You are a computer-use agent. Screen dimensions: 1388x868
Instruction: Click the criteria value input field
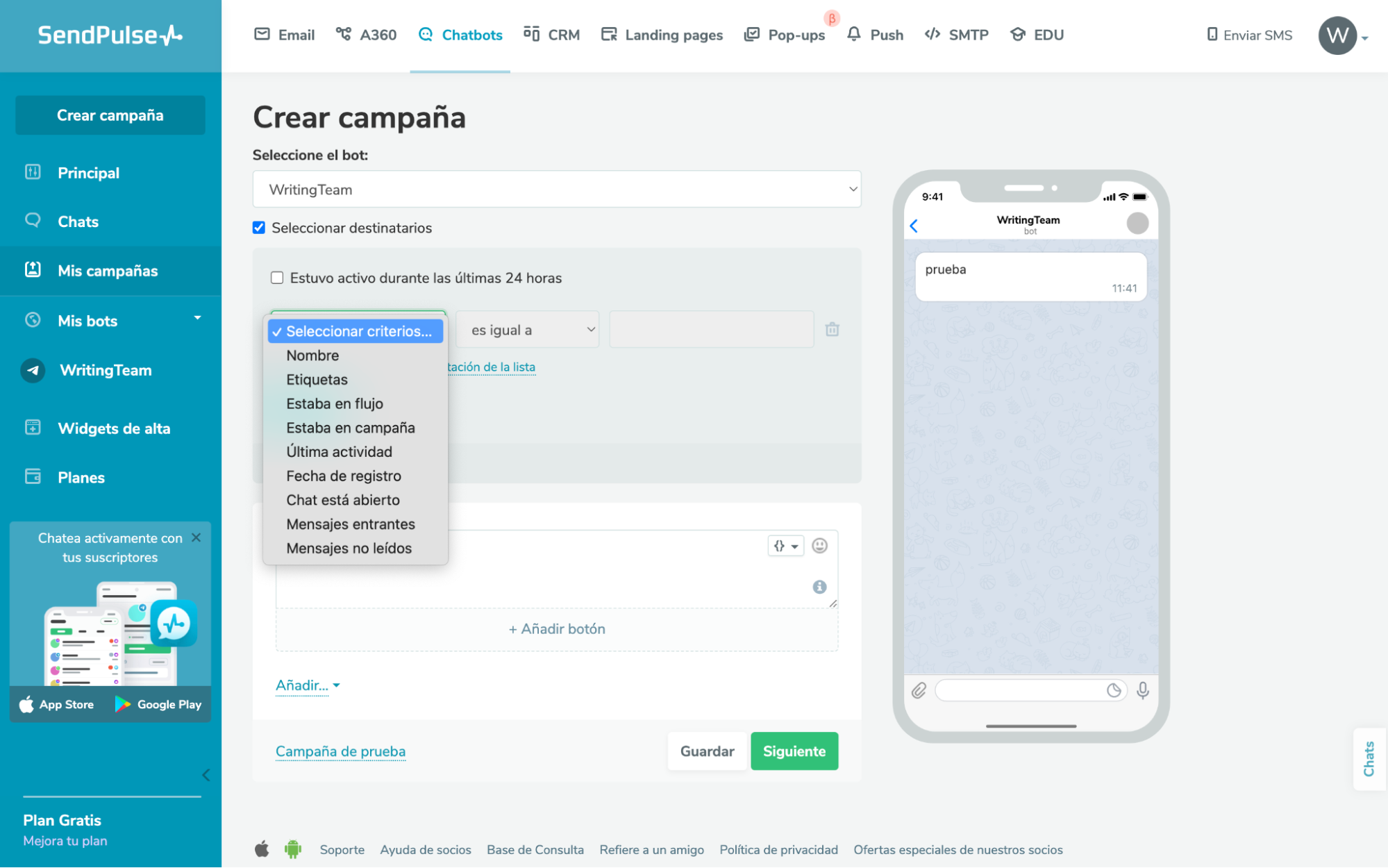point(711,330)
